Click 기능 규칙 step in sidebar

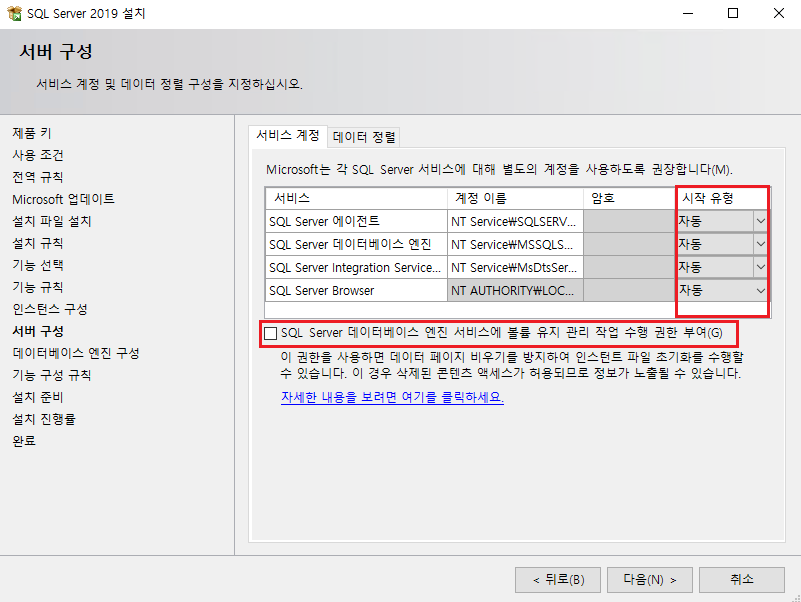(x=38, y=287)
